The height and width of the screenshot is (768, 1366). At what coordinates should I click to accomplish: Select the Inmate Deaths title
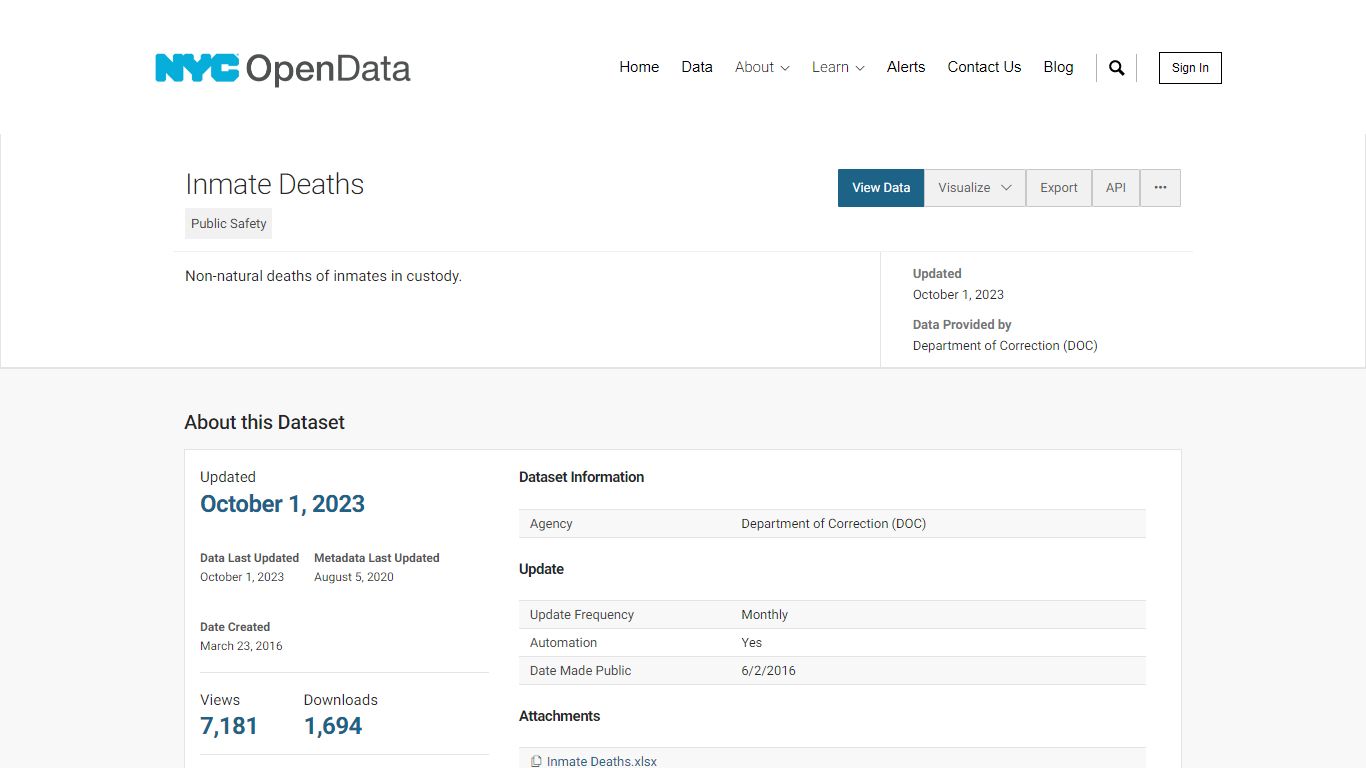coord(274,184)
